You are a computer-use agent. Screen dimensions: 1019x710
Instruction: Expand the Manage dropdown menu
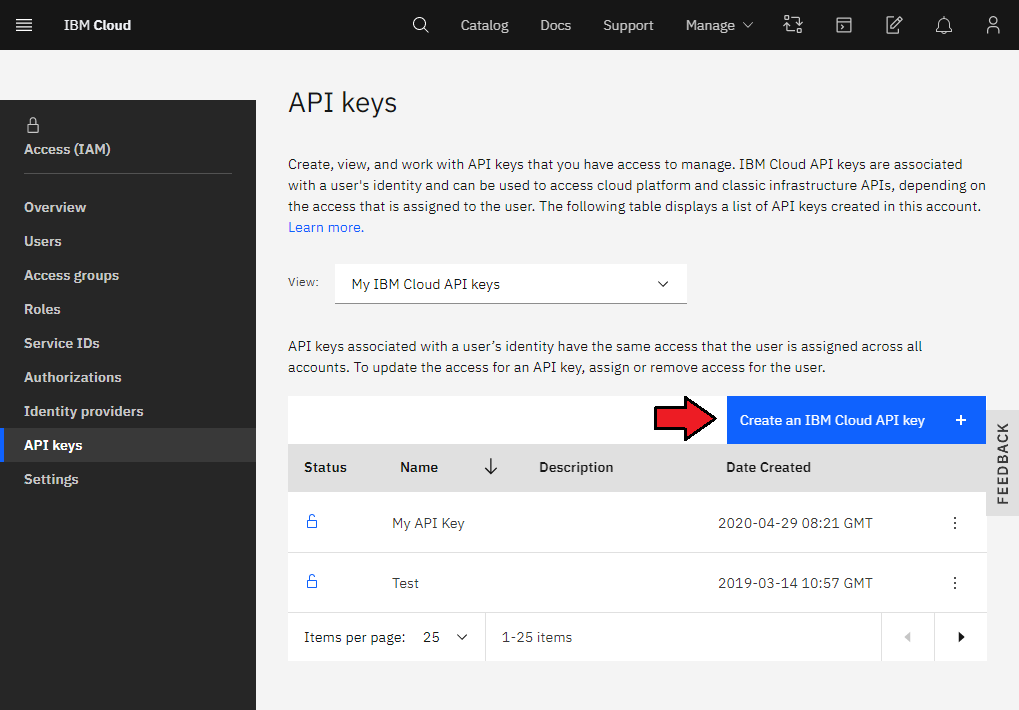[x=719, y=25]
